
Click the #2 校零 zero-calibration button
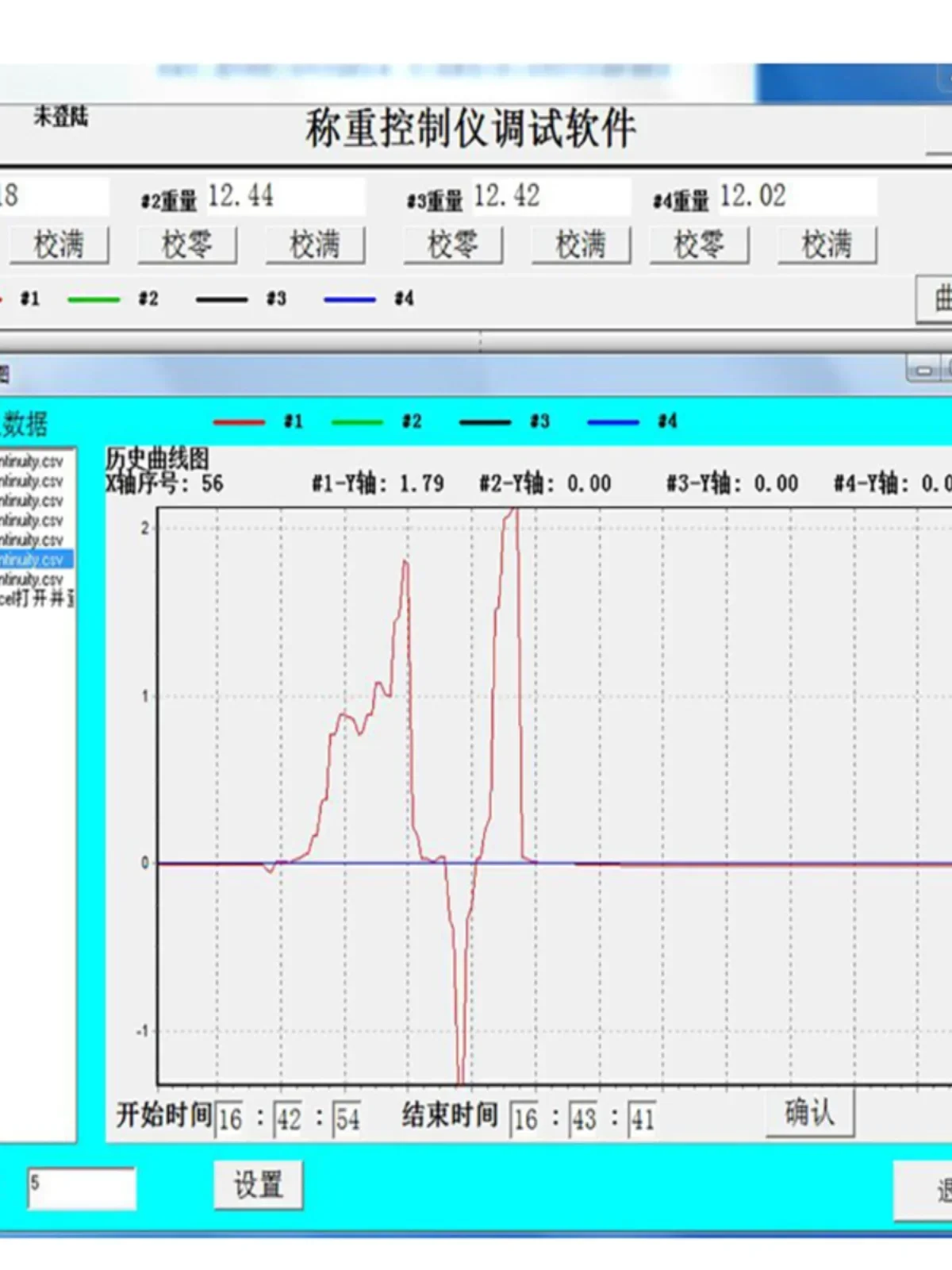click(x=187, y=244)
